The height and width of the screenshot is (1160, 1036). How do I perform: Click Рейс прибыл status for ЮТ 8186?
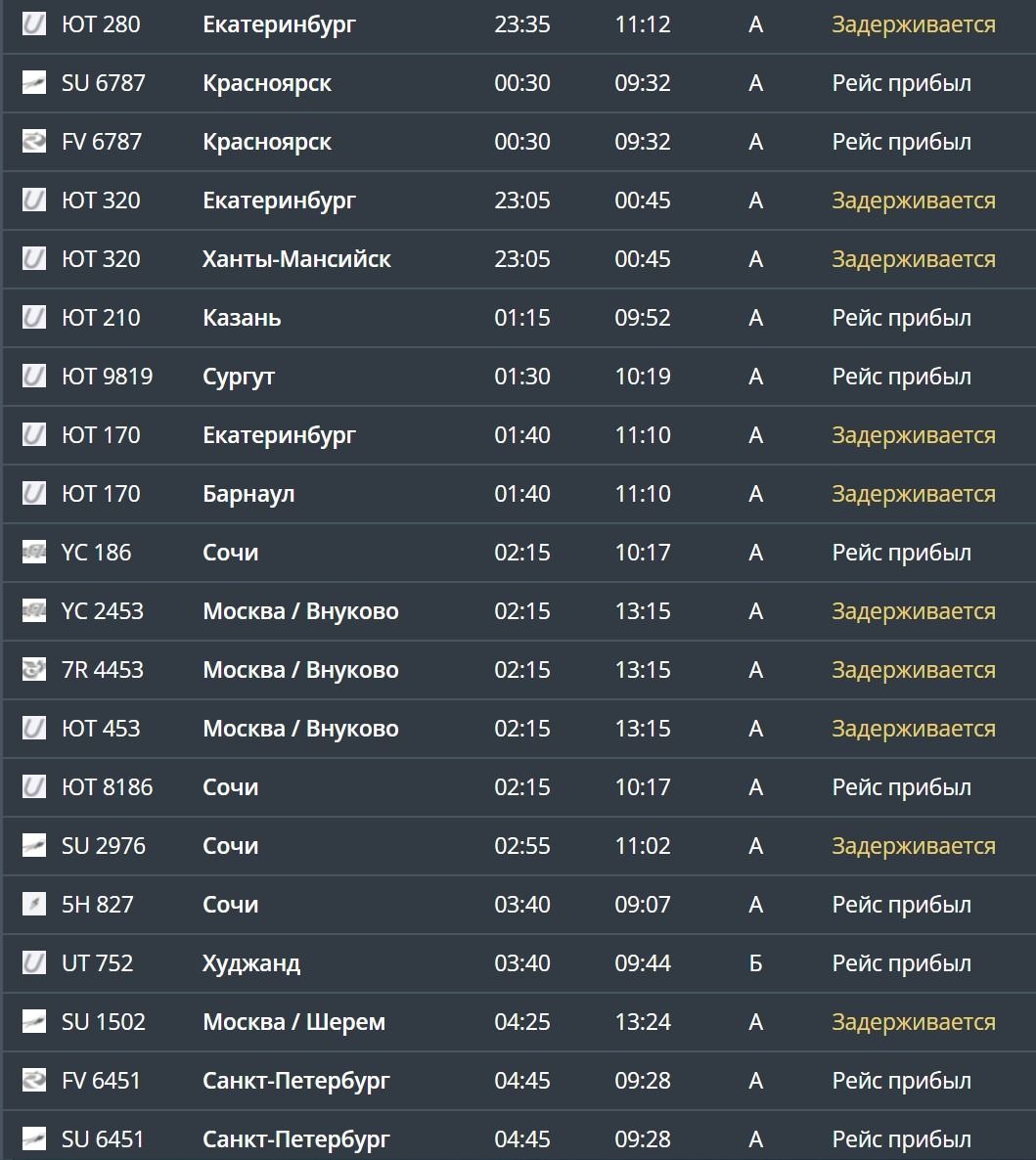pyautogui.click(x=901, y=787)
